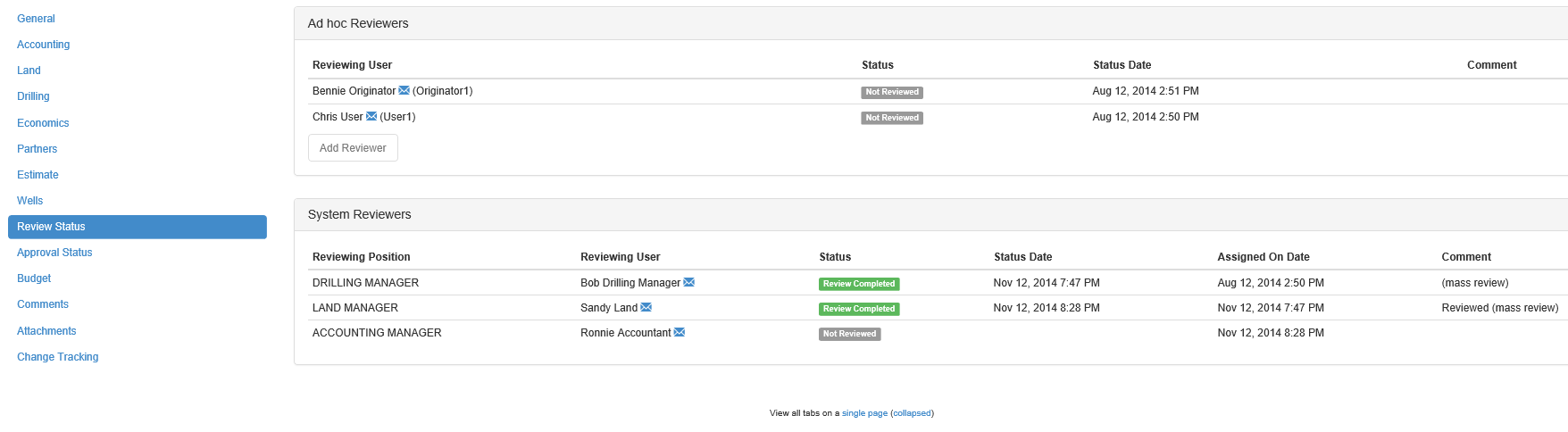Open the Drilling section

33,96
